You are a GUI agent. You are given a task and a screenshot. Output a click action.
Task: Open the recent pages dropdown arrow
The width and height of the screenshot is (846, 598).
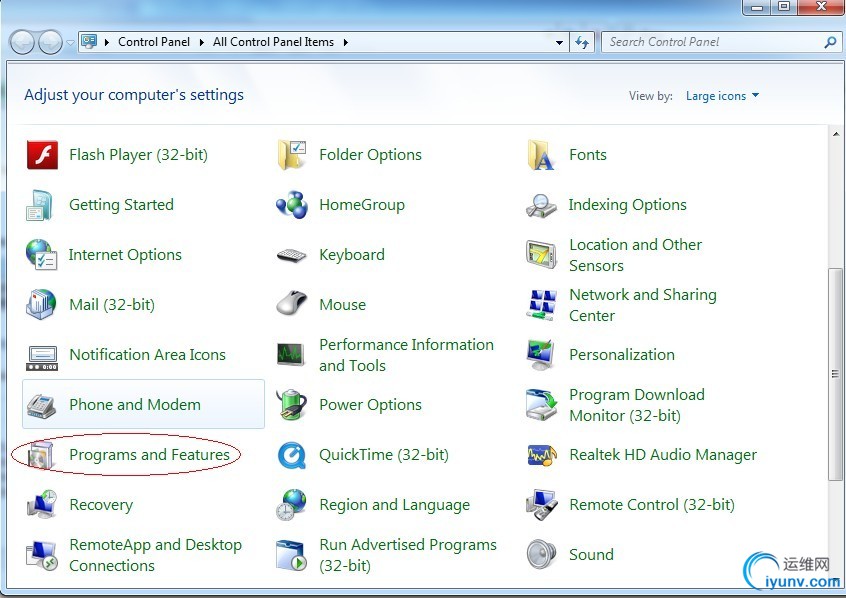tap(70, 42)
